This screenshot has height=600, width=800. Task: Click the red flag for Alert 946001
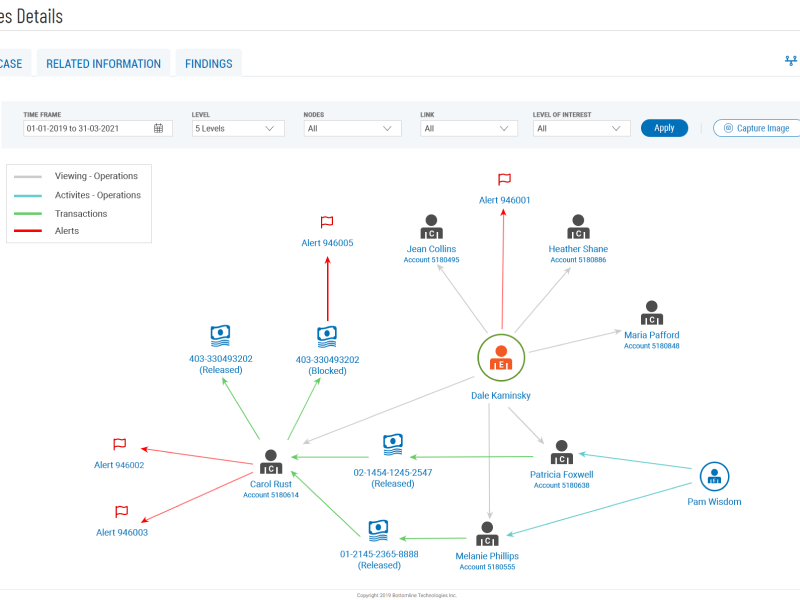(x=504, y=180)
